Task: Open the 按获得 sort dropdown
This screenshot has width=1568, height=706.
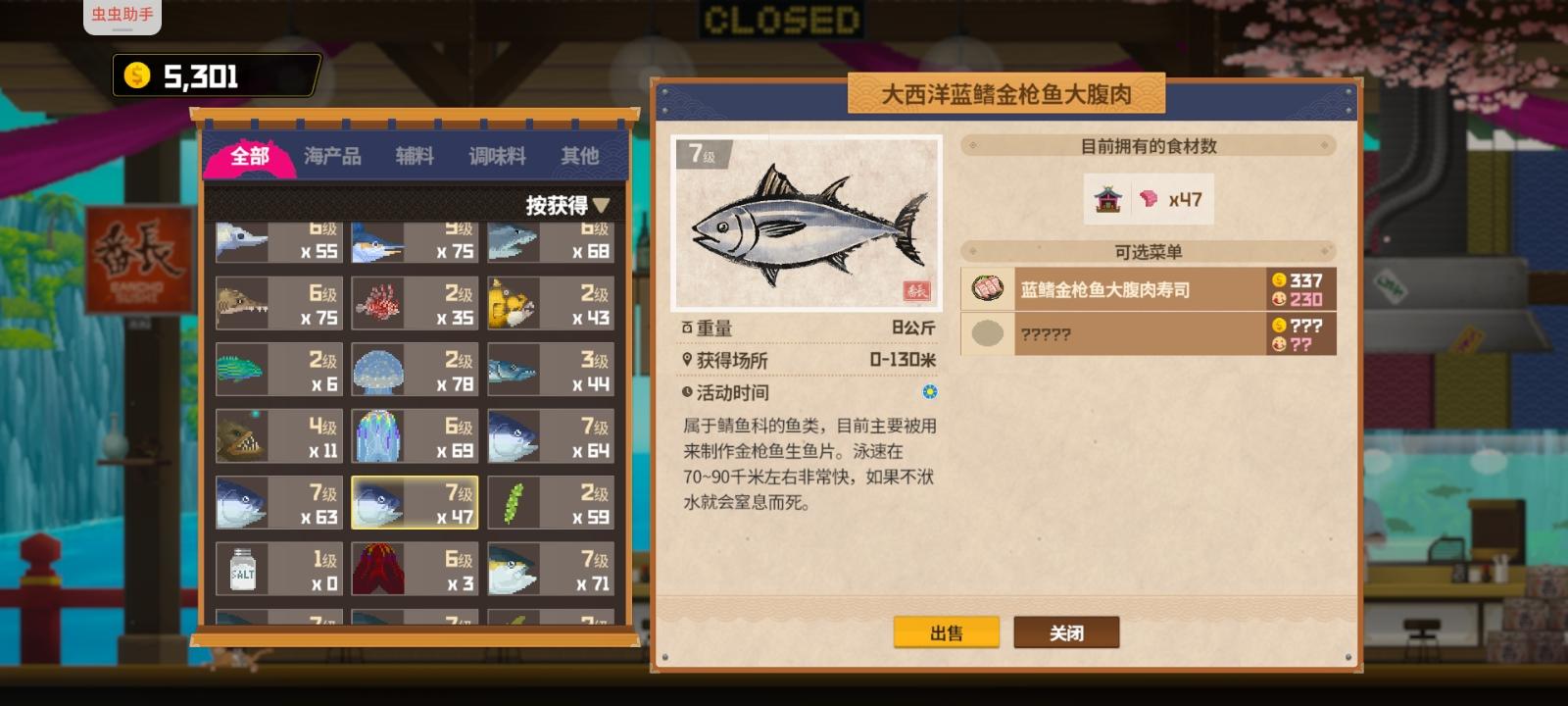Action: coord(567,205)
